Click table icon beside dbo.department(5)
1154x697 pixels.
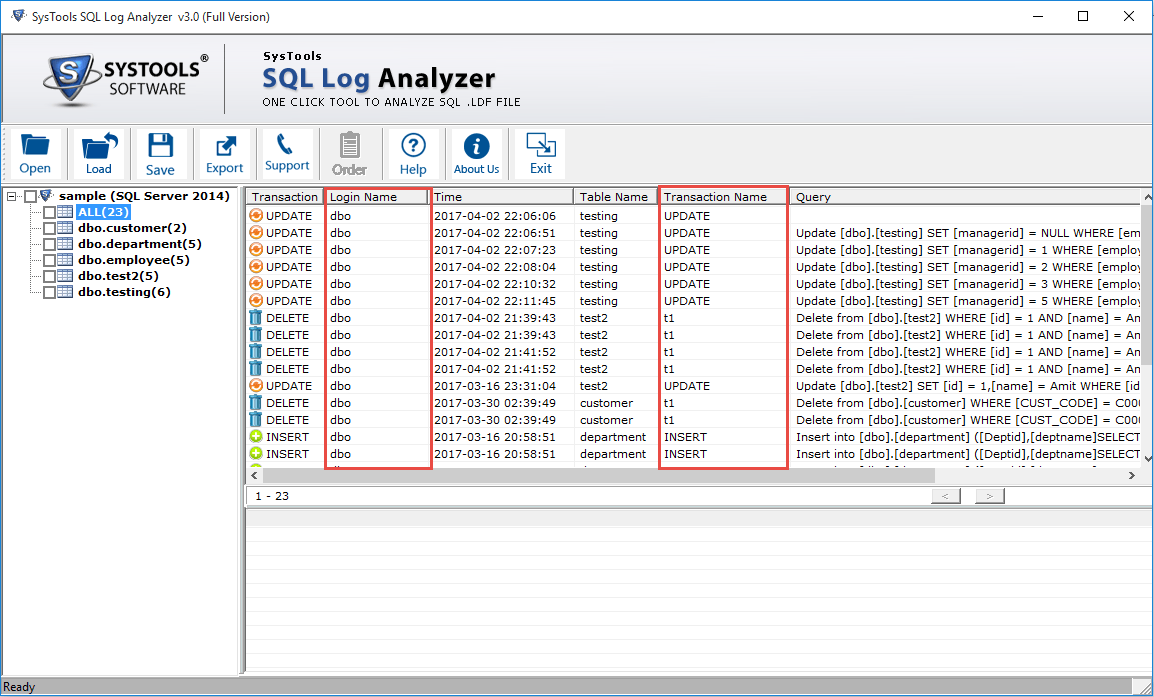click(x=66, y=244)
